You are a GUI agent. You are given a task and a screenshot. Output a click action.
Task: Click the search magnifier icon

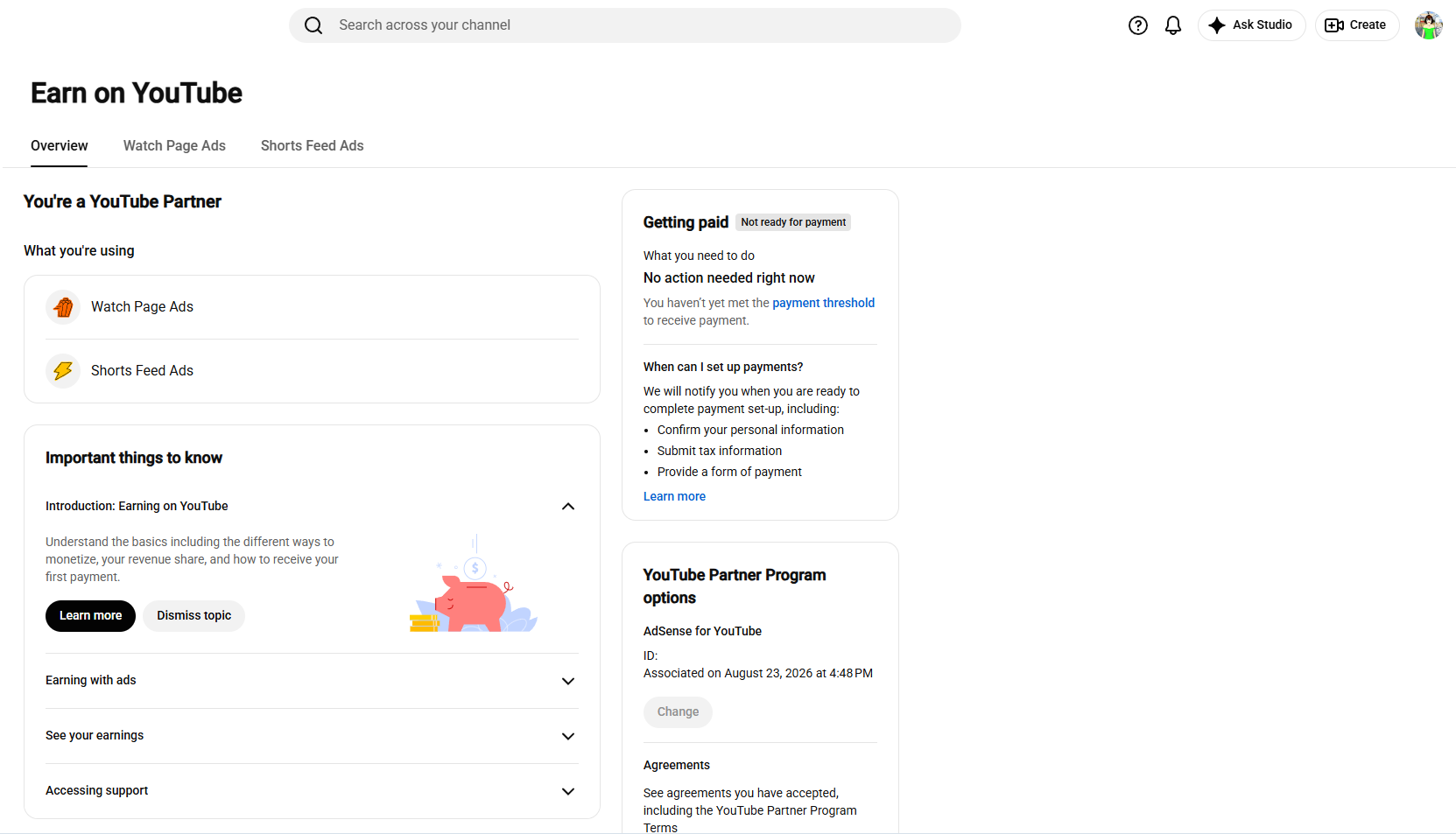pyautogui.click(x=313, y=25)
